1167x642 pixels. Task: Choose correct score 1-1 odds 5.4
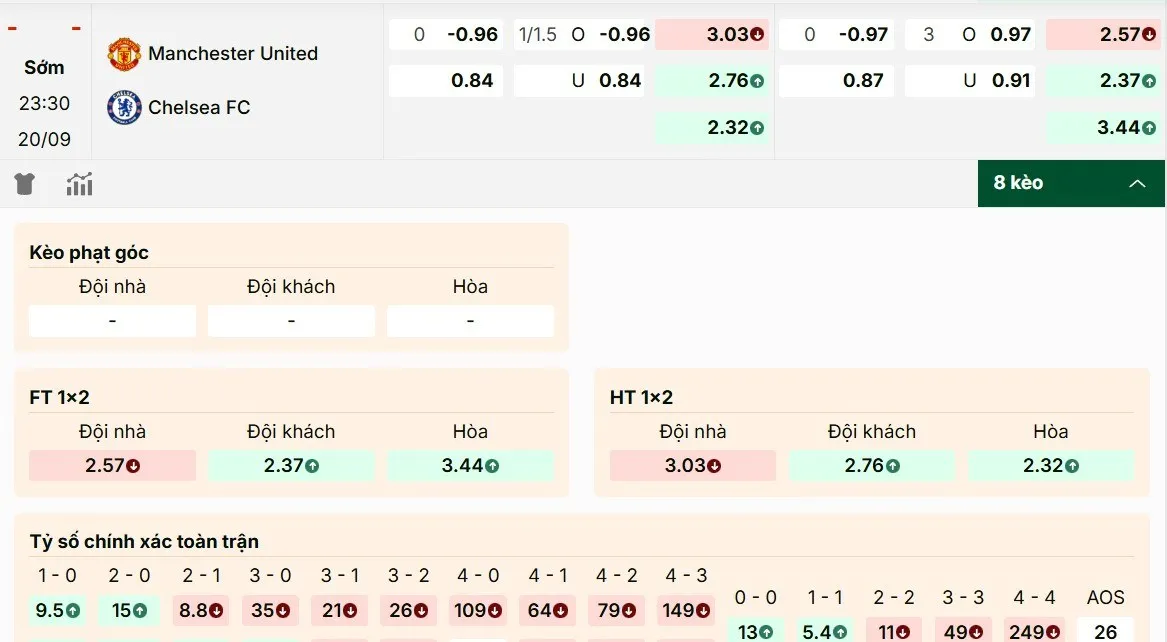(825, 631)
